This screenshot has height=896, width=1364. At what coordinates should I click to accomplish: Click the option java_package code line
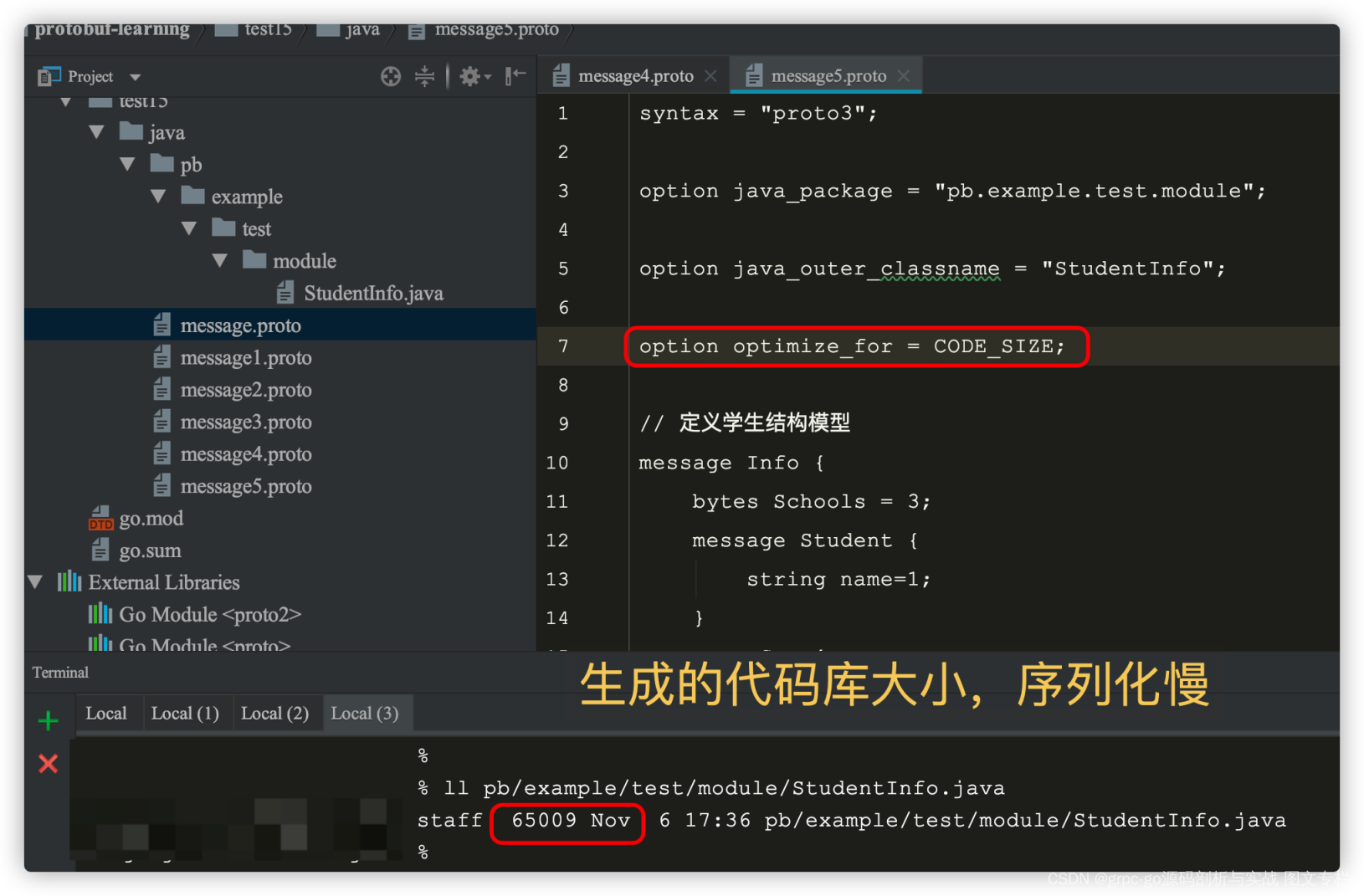(952, 192)
